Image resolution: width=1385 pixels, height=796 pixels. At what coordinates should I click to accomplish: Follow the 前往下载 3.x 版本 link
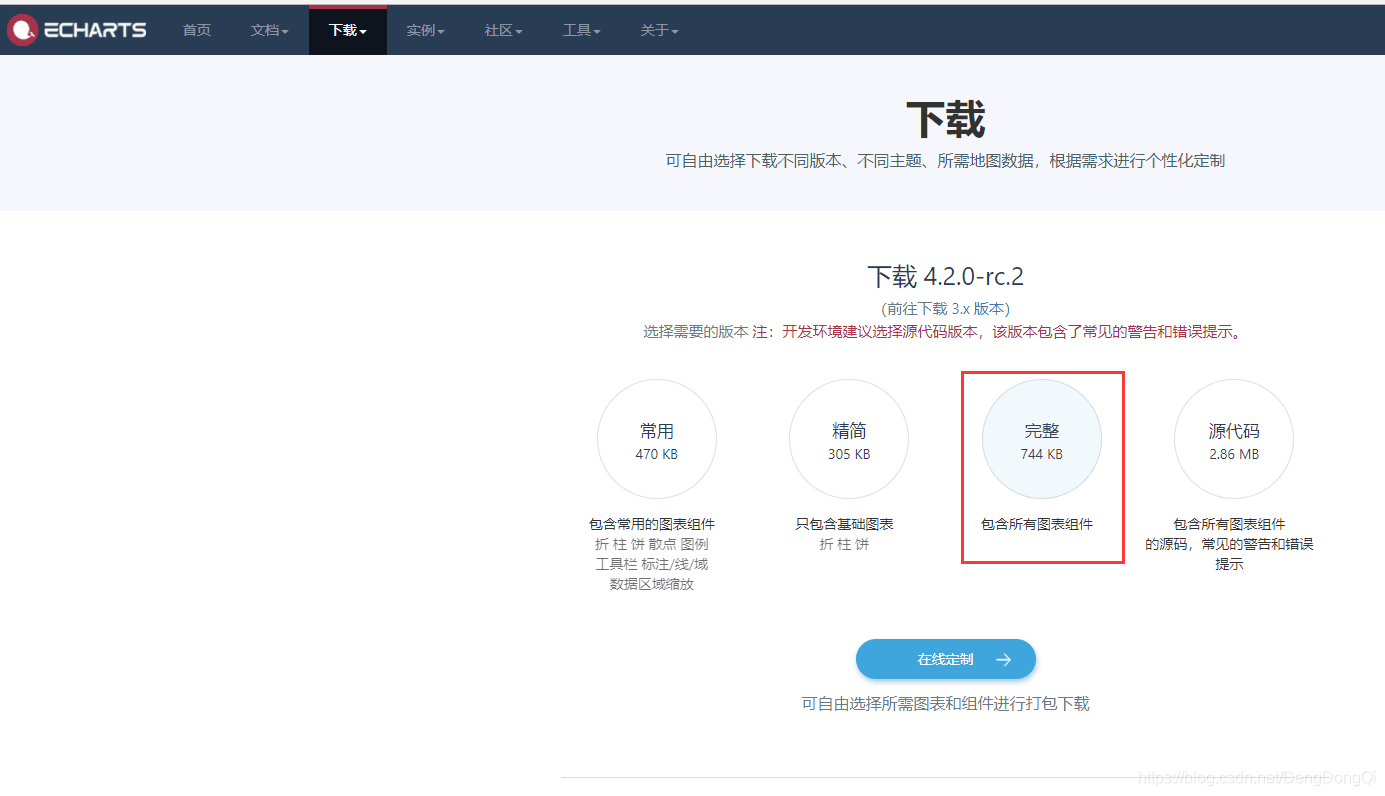pyautogui.click(x=945, y=309)
